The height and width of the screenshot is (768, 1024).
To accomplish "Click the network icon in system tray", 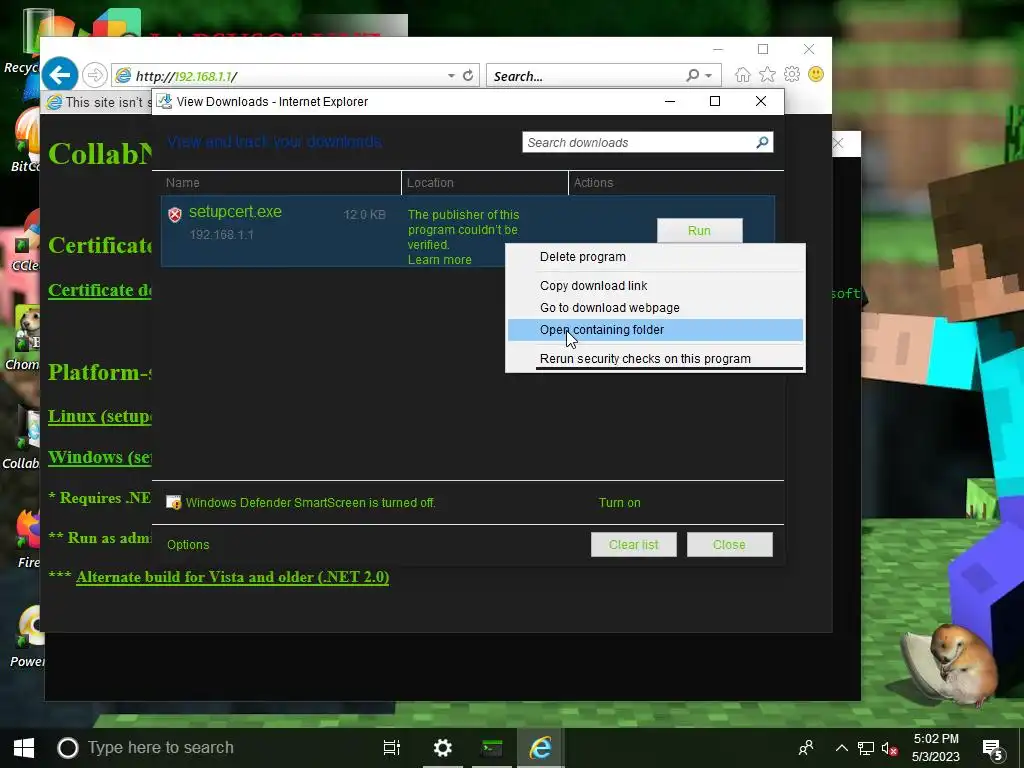I will tap(866, 748).
